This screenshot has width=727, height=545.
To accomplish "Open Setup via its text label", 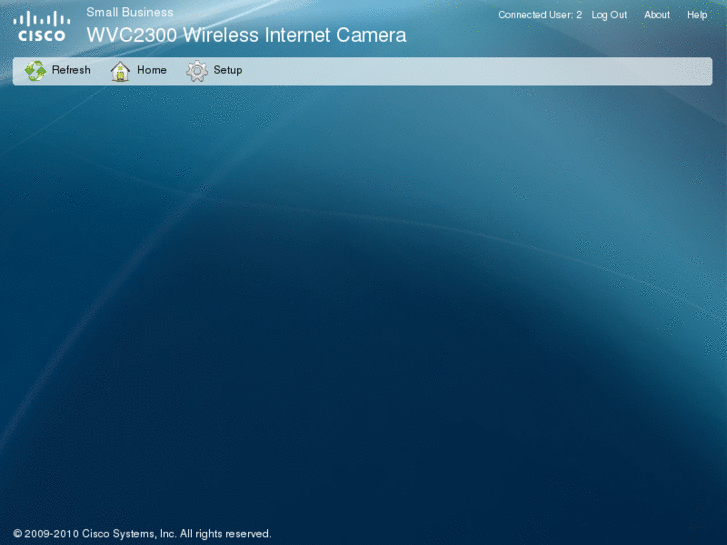I will [228, 71].
